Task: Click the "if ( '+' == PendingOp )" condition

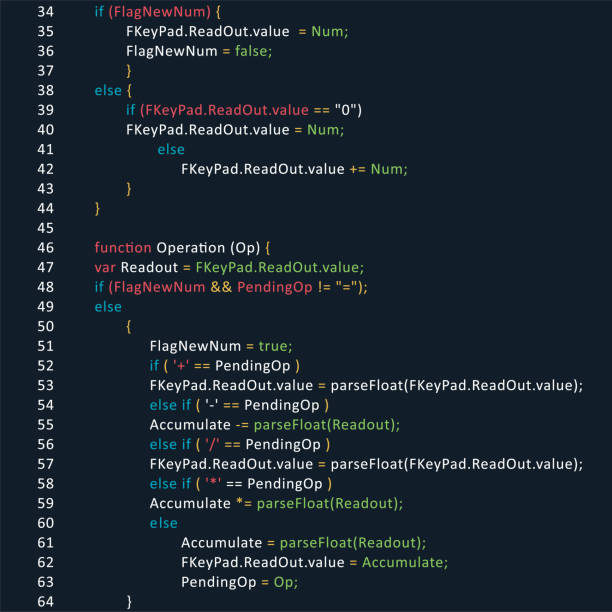Action: click(x=225, y=366)
